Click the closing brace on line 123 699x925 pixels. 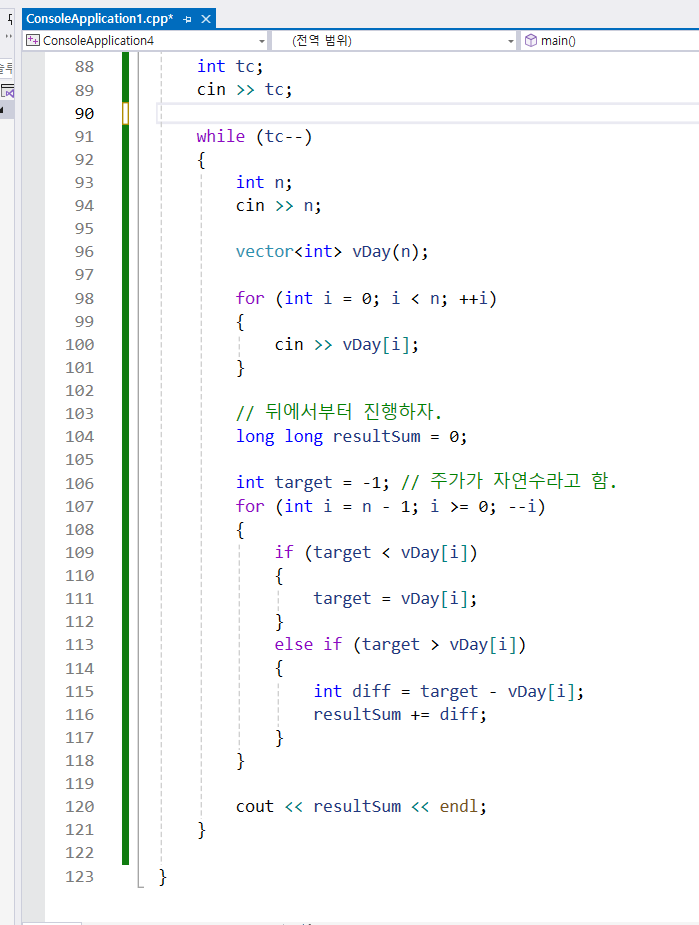[163, 877]
